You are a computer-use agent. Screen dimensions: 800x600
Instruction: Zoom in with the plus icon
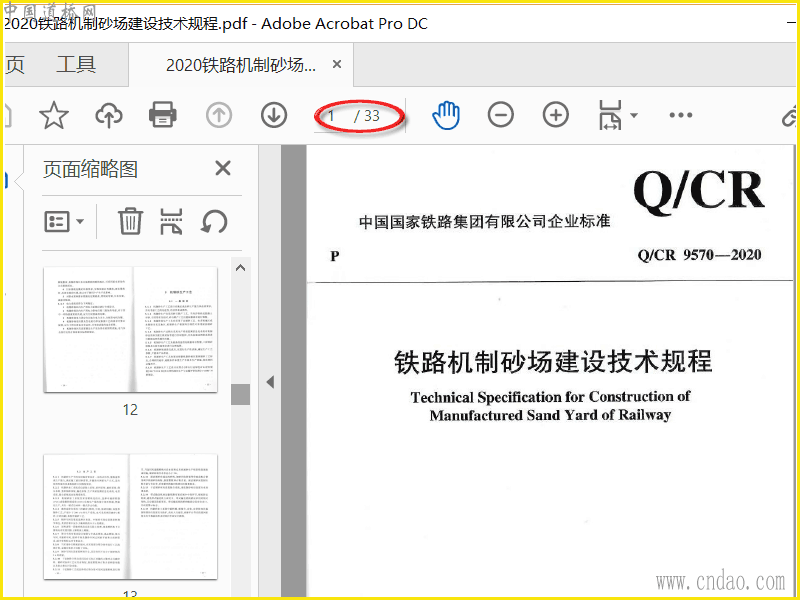coord(556,115)
